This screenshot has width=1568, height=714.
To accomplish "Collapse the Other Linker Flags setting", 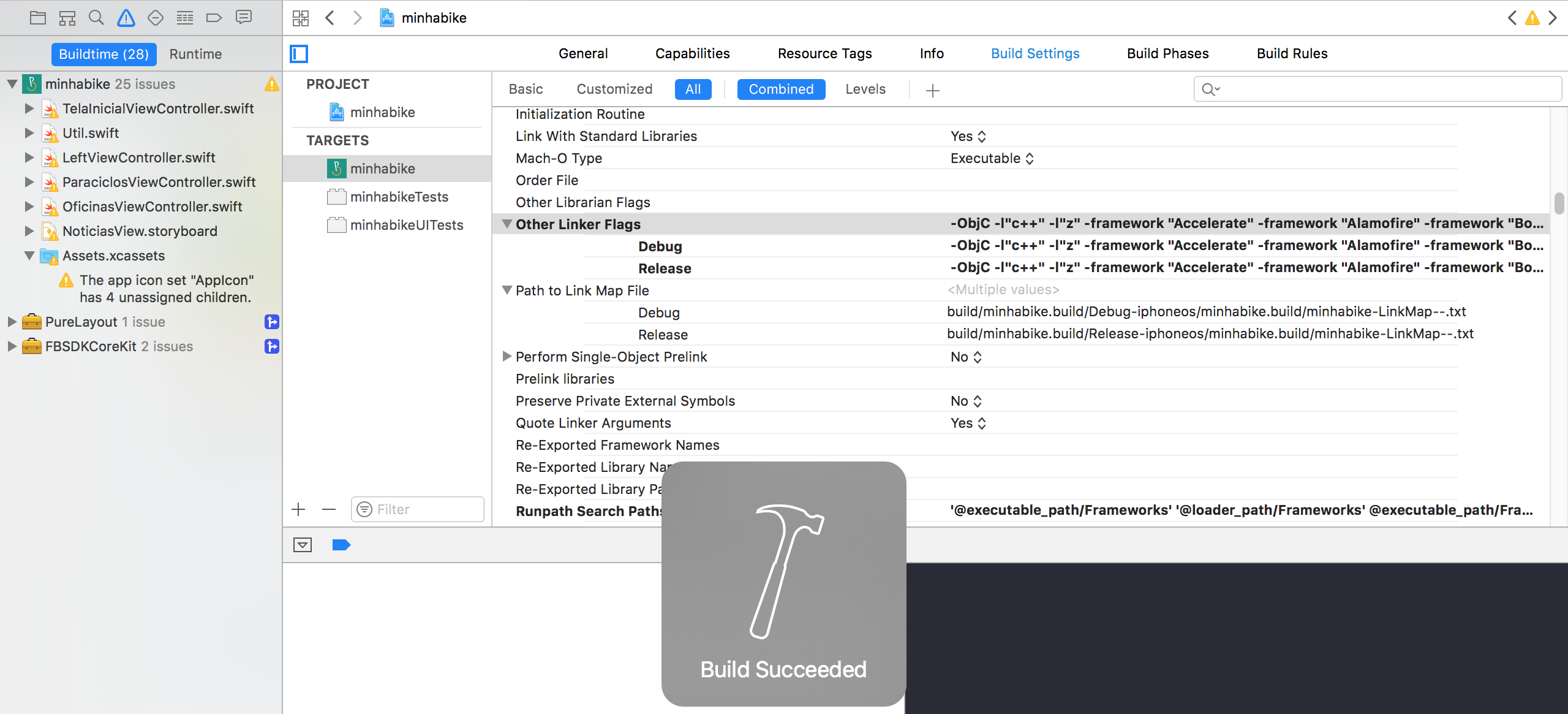I will coord(507,224).
